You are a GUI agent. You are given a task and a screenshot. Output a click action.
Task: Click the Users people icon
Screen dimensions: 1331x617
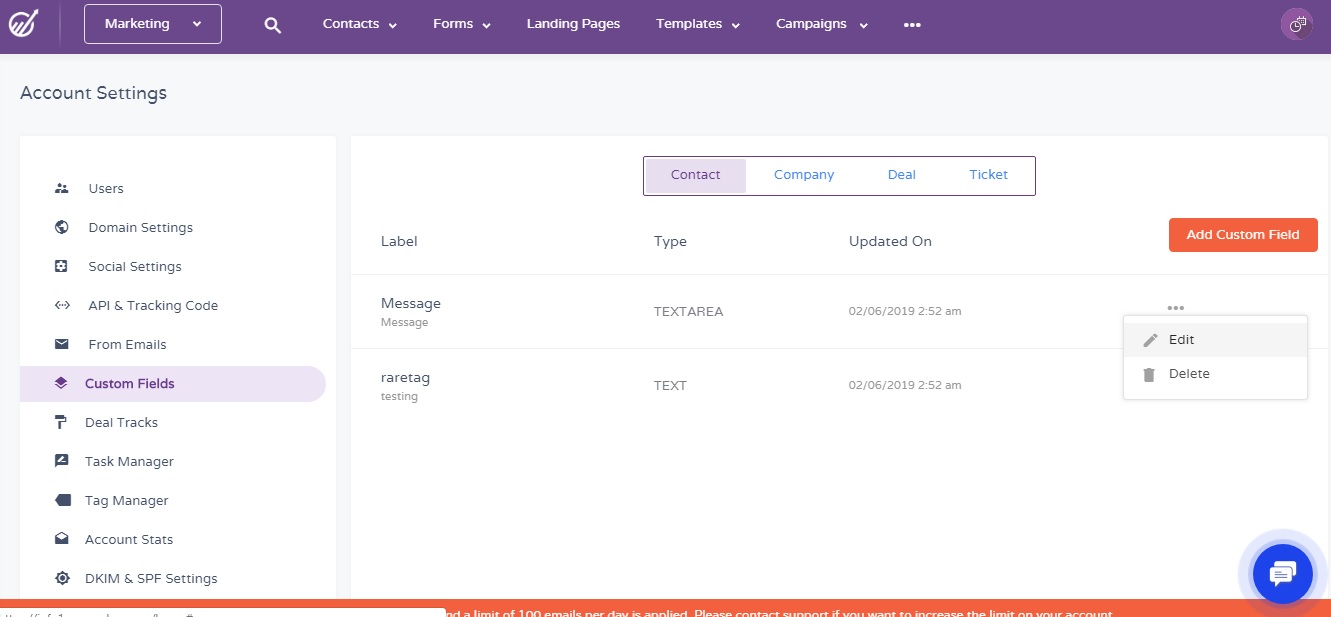pos(62,188)
